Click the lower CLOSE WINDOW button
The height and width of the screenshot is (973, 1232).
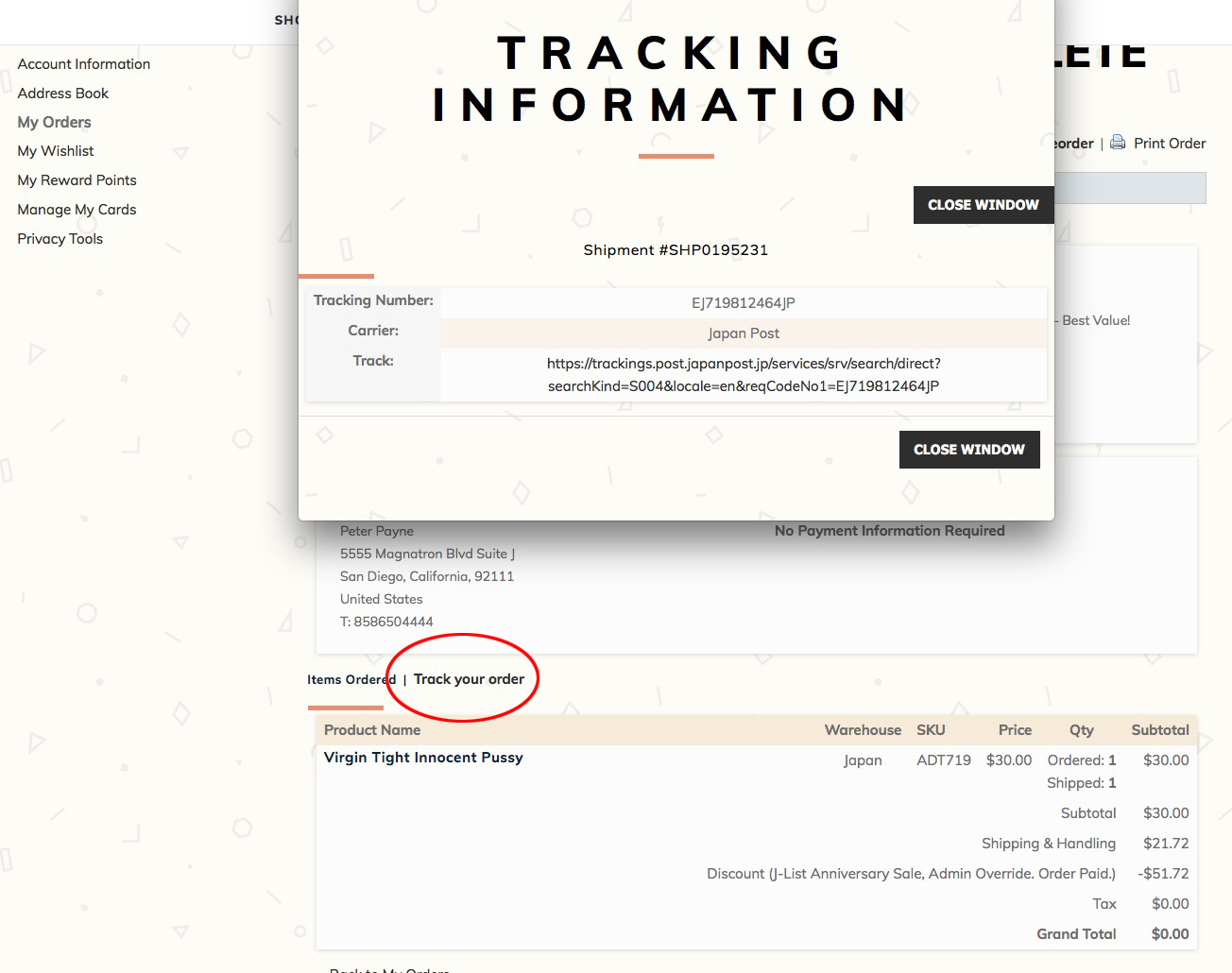click(969, 449)
